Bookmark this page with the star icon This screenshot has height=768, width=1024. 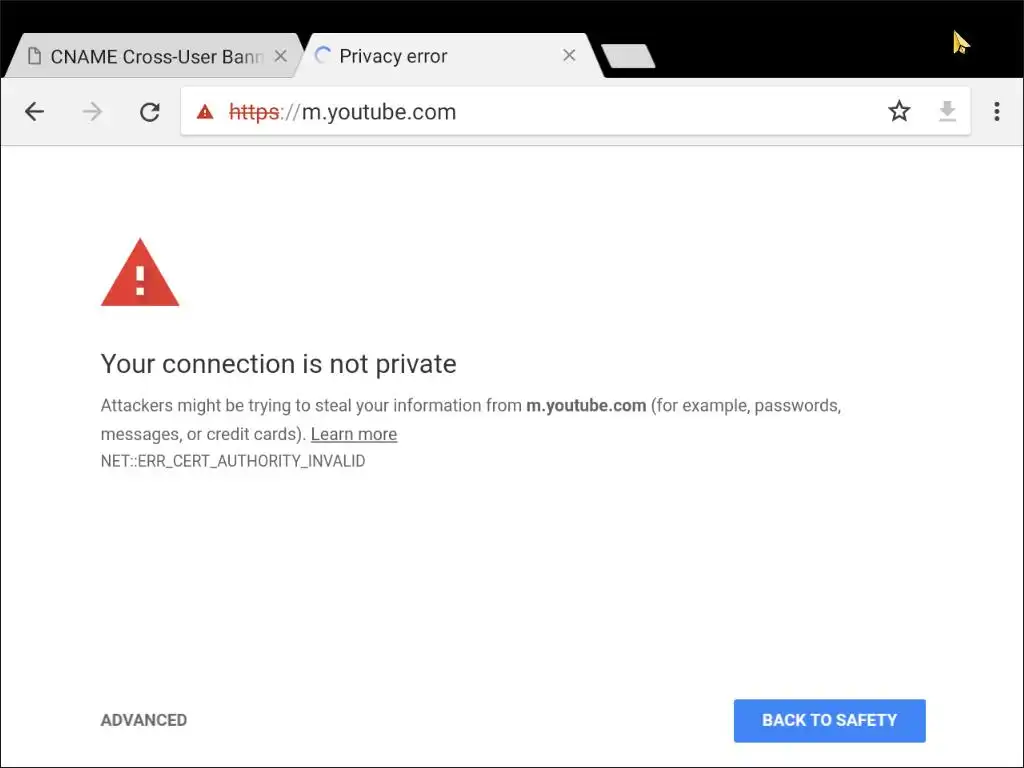click(x=899, y=112)
